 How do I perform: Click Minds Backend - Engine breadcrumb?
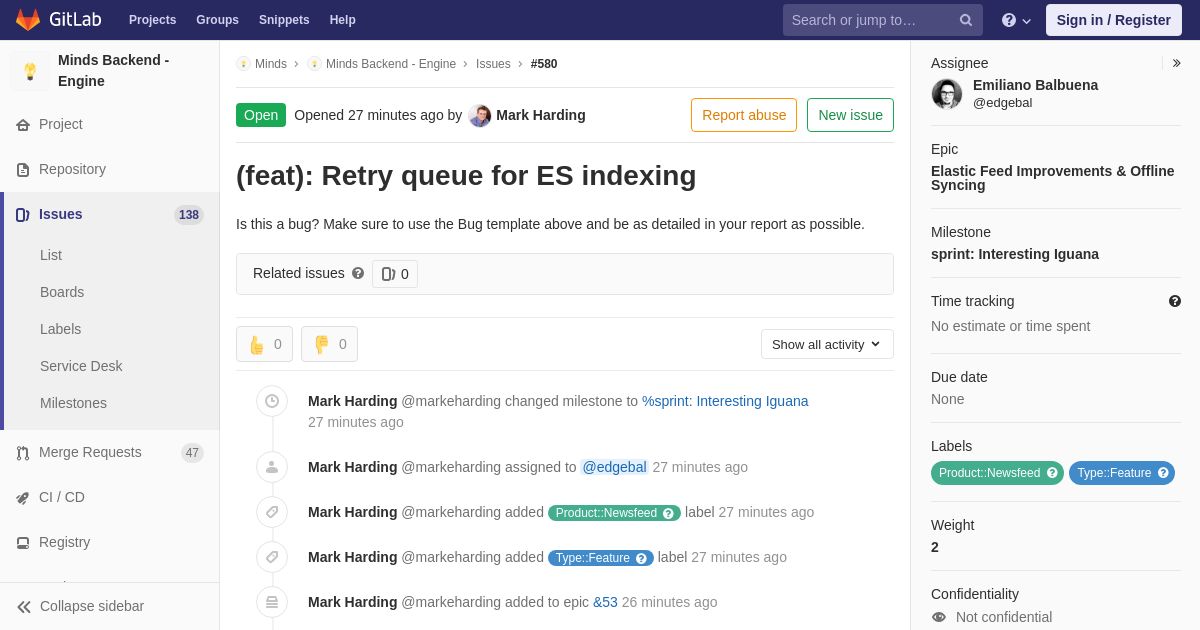click(x=391, y=64)
